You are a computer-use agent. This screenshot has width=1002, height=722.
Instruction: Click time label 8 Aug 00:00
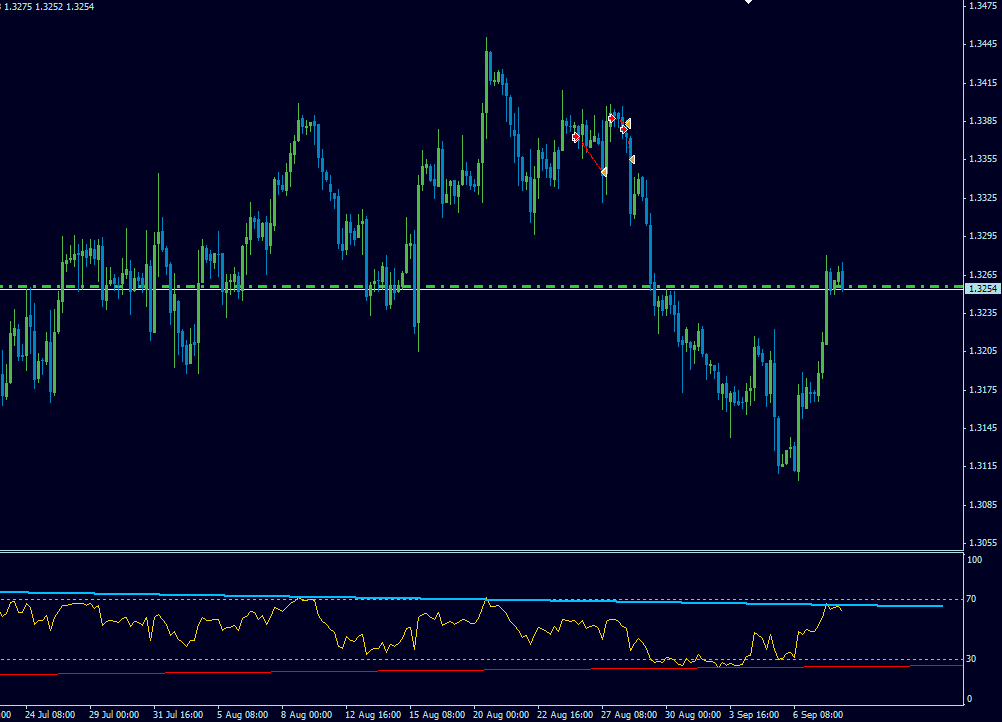coord(306,714)
